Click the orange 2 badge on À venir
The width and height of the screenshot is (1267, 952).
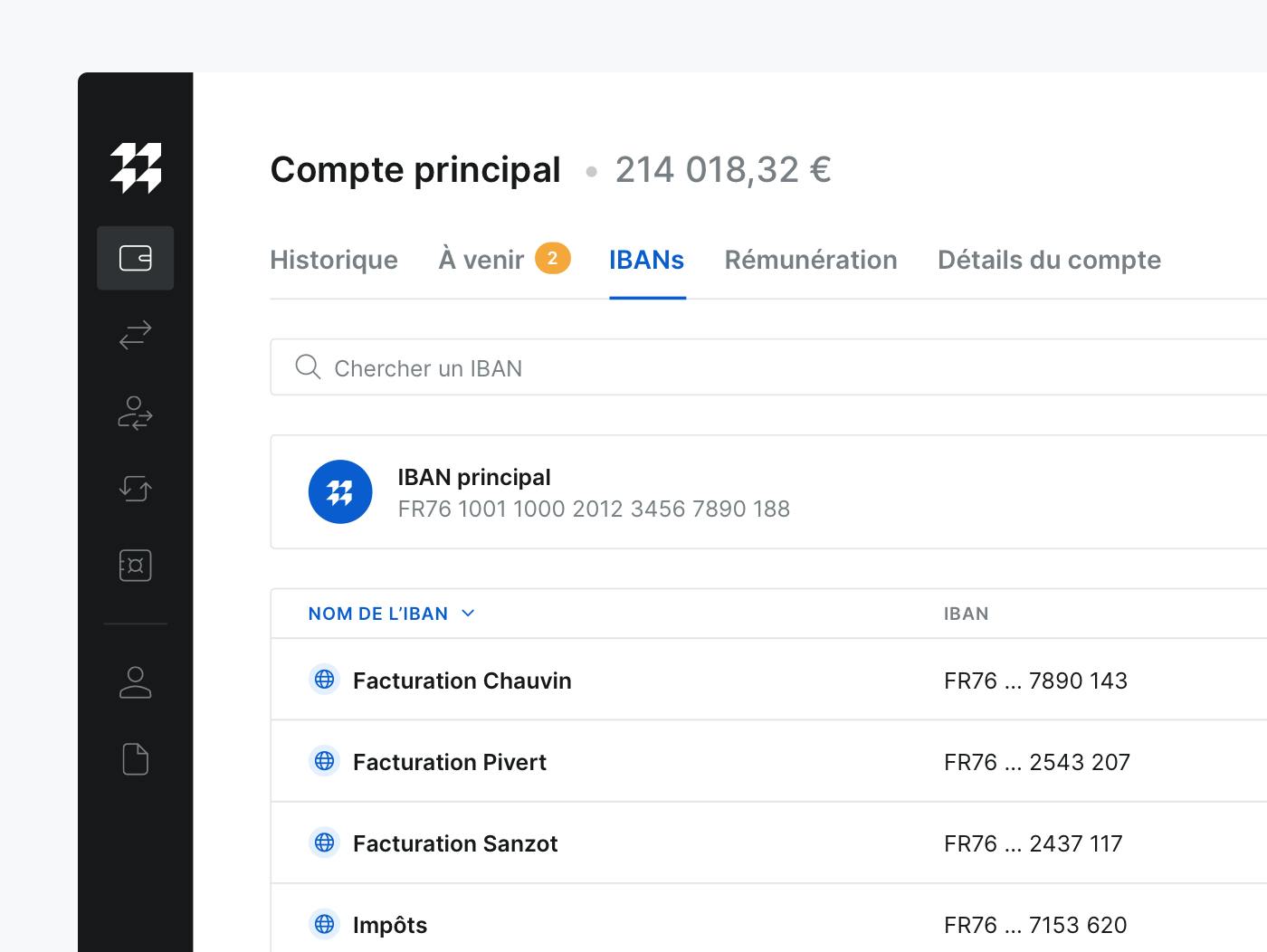pyautogui.click(x=553, y=258)
